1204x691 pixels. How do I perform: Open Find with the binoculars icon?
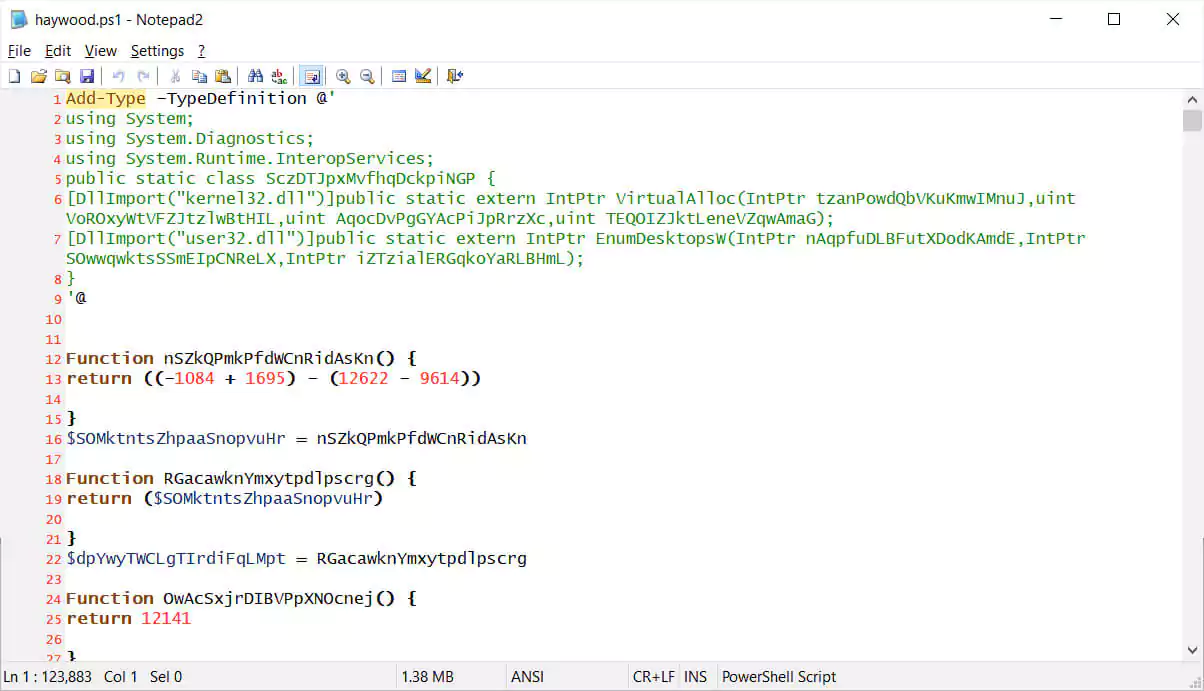255,76
